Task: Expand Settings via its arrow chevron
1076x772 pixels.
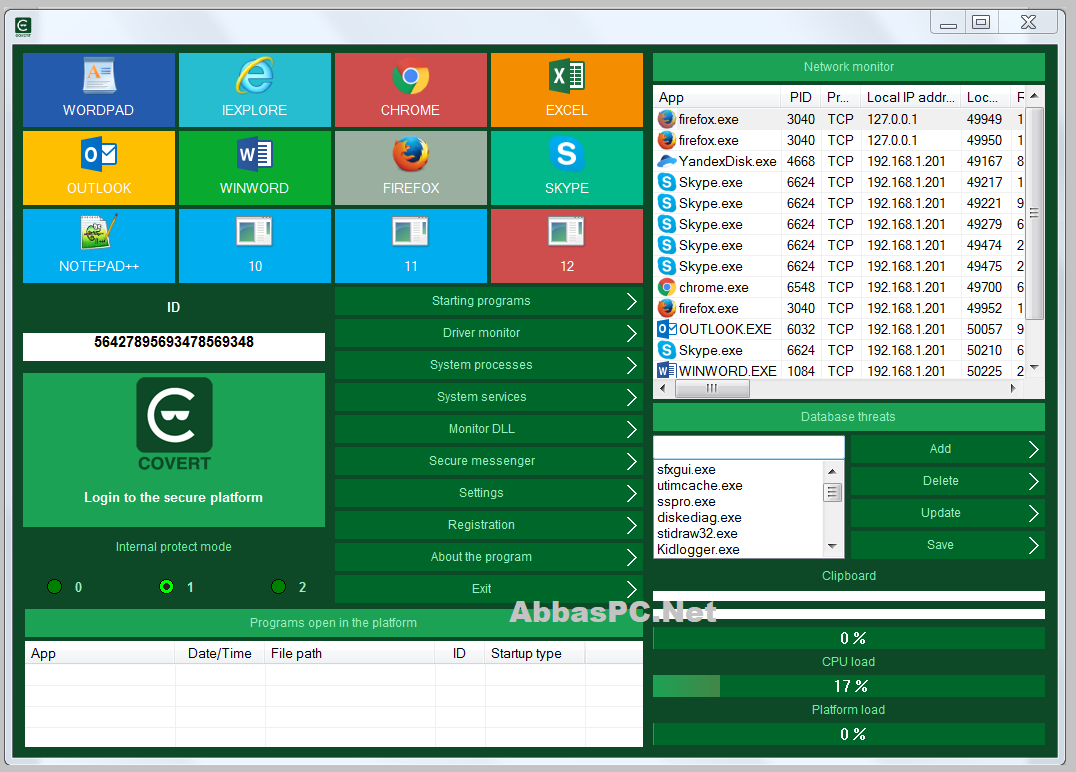Action: pos(631,493)
